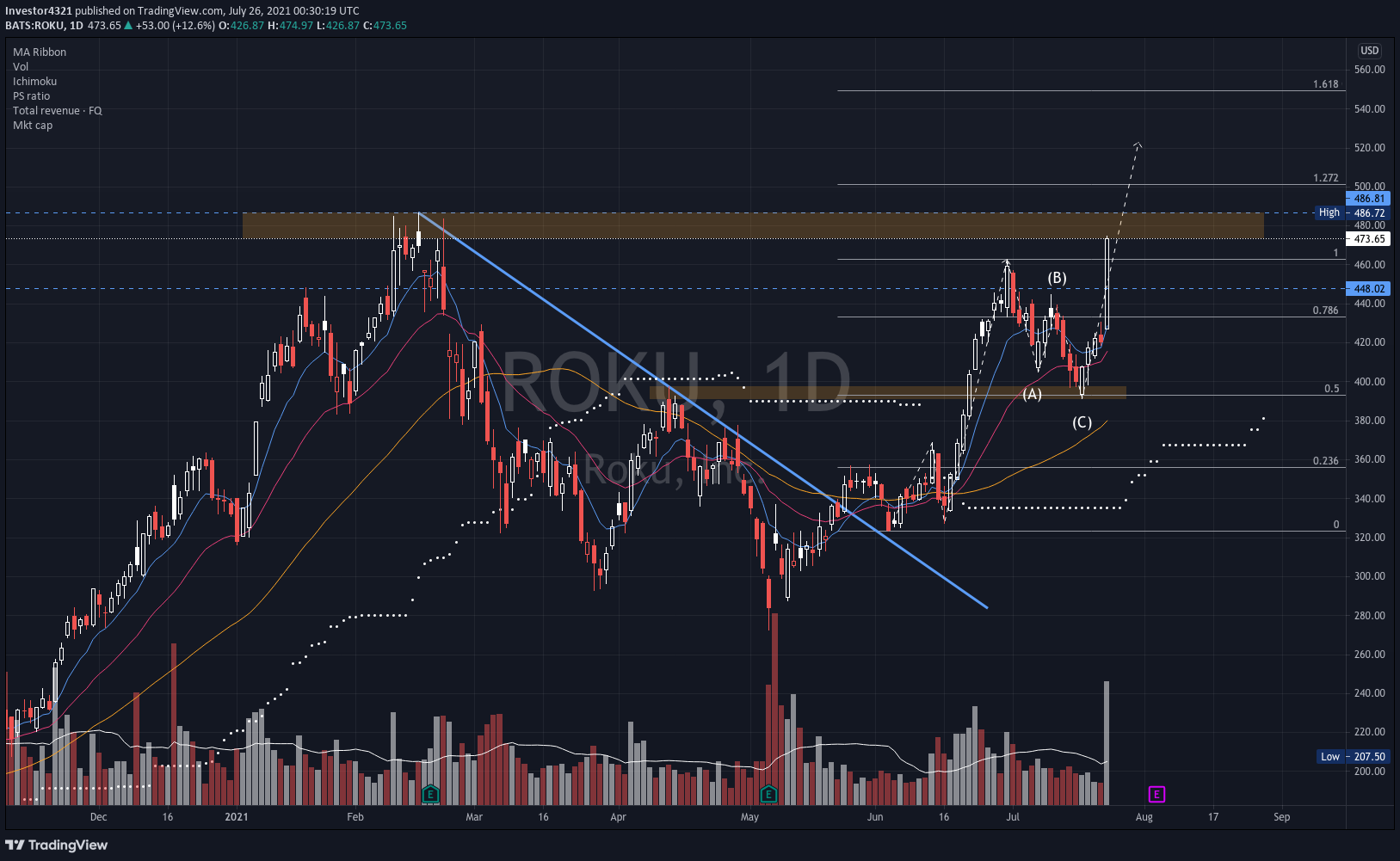Screen dimensions: 1400x861
Task: Open the TradingView logo link
Action: 57,845
